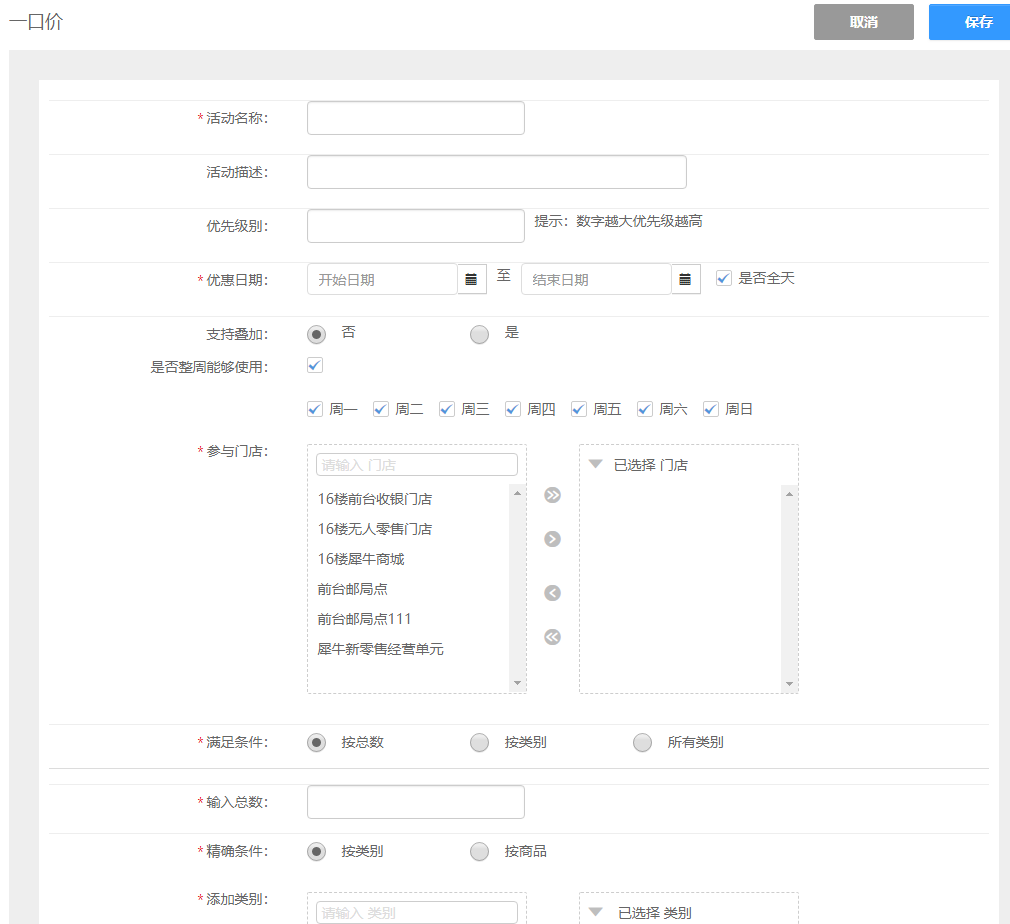Click the 请输入 类别 search box

[x=417, y=912]
